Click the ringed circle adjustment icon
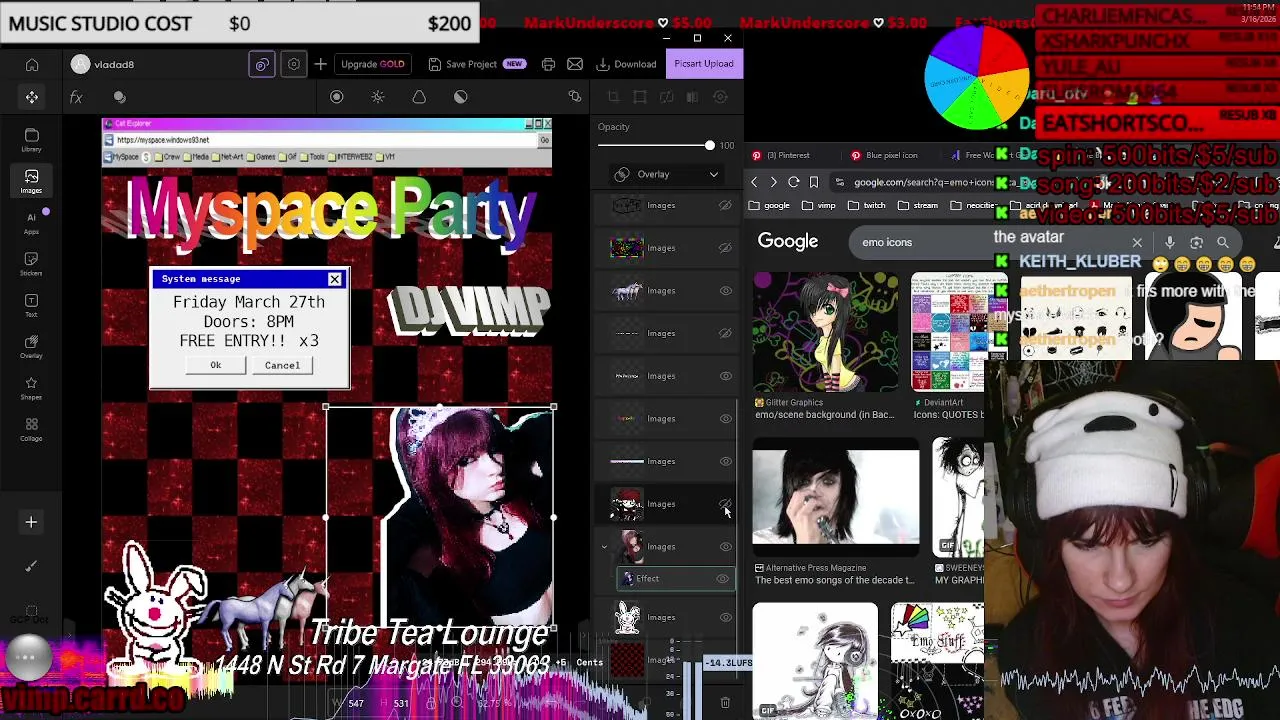 337,97
